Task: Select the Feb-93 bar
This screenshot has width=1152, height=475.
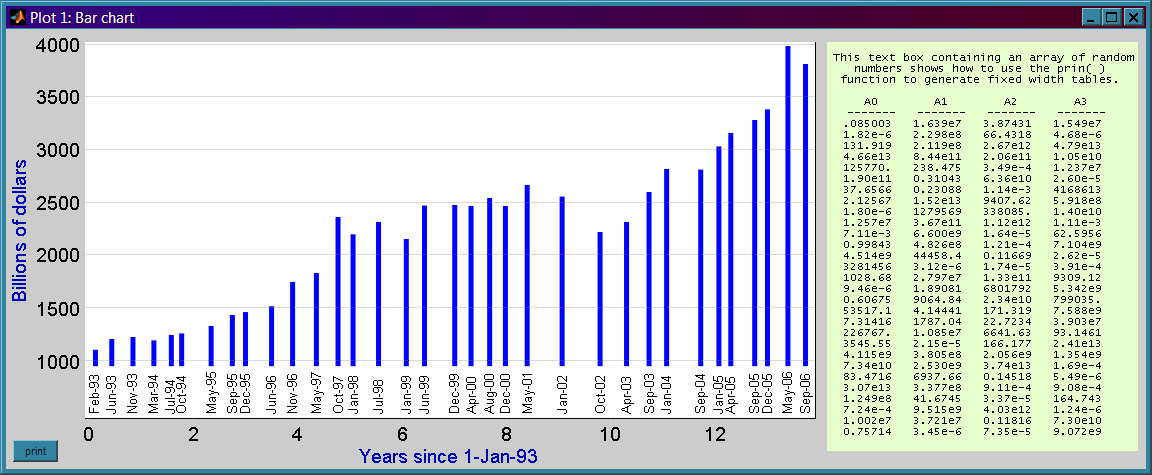Action: pos(96,358)
